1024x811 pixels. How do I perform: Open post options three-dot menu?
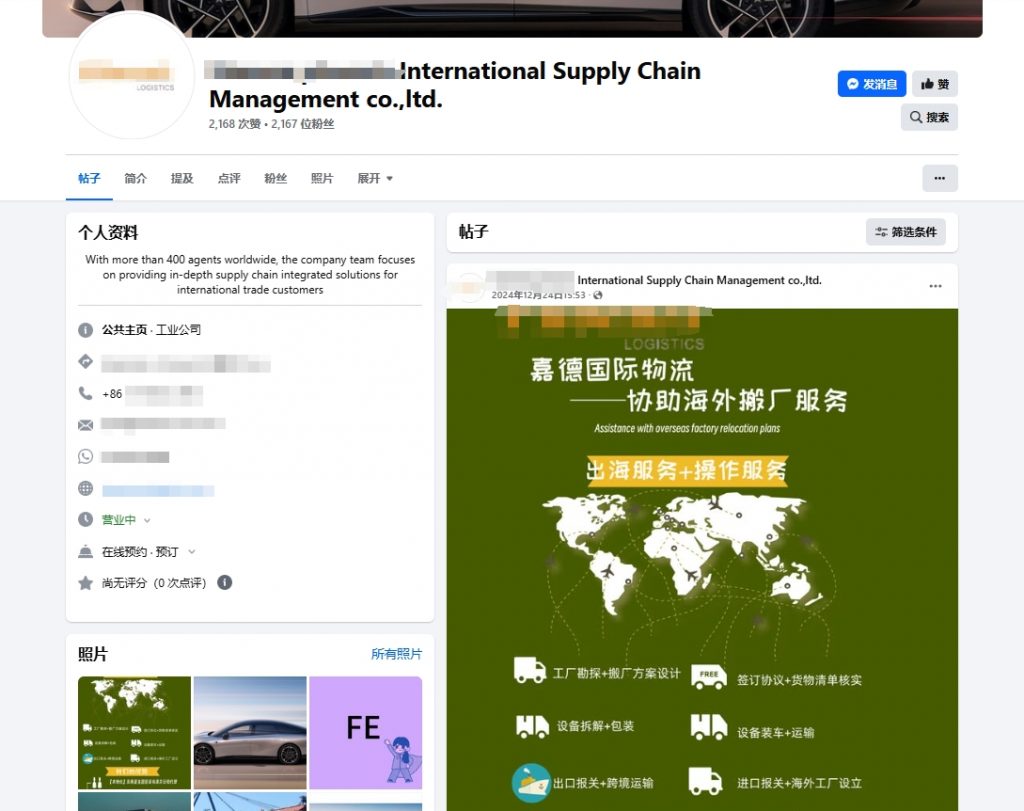[935, 286]
